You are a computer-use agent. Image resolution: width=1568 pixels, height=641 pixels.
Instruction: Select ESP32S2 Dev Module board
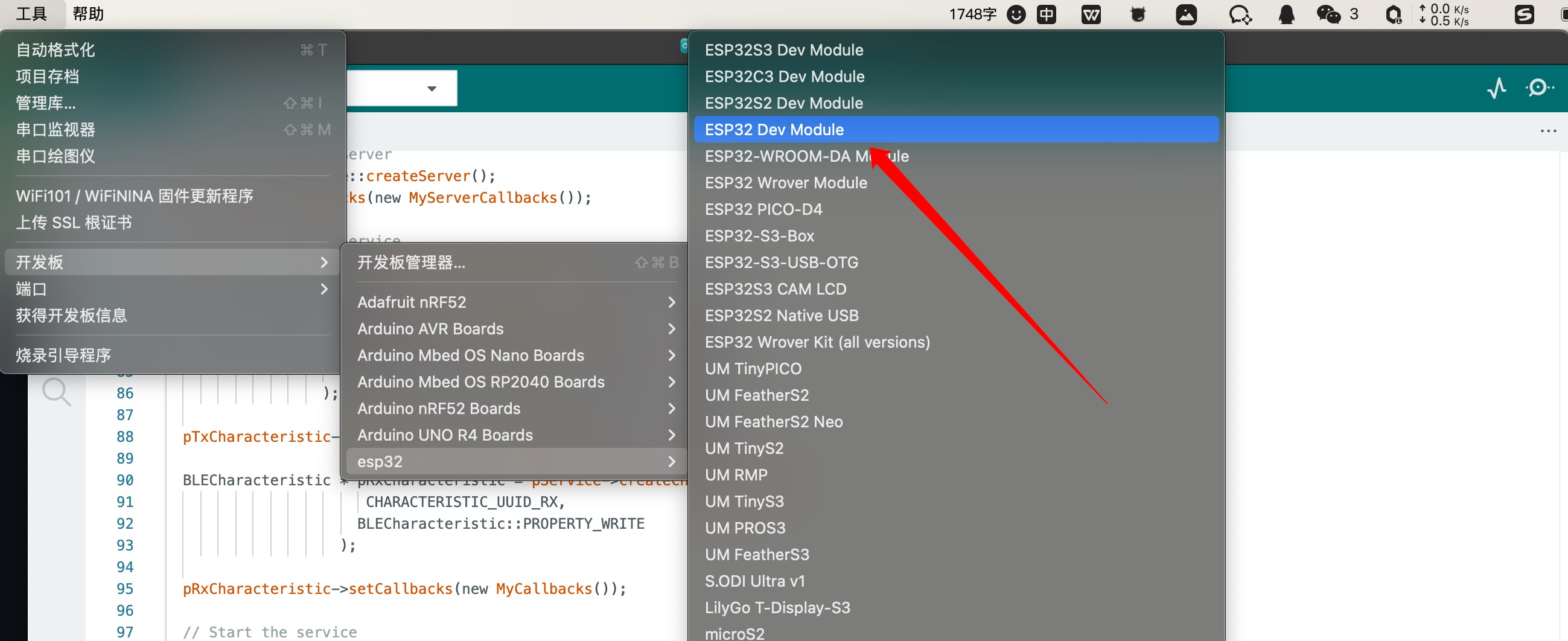pos(956,103)
